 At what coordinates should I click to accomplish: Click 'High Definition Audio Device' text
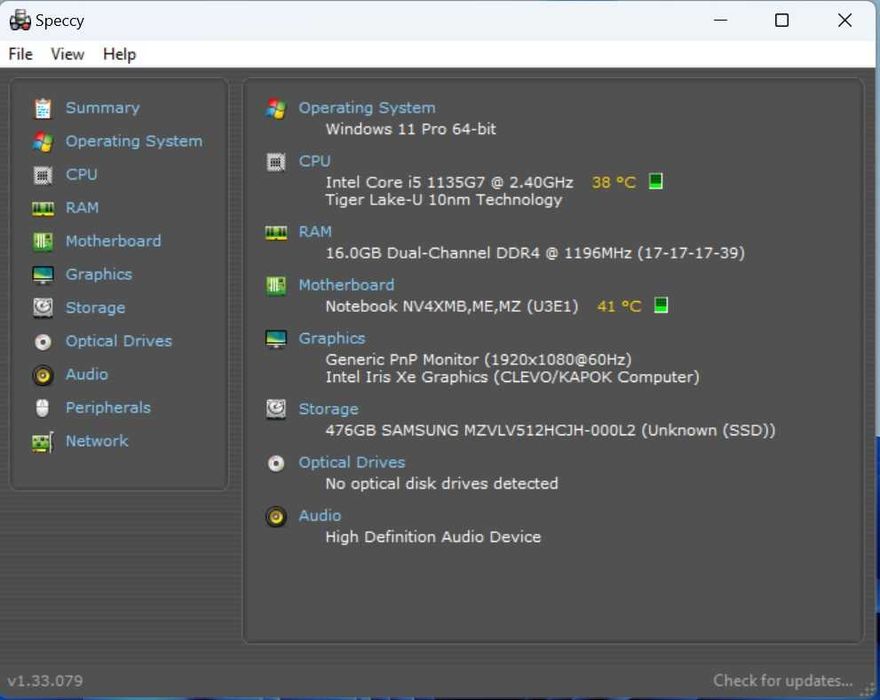point(433,537)
